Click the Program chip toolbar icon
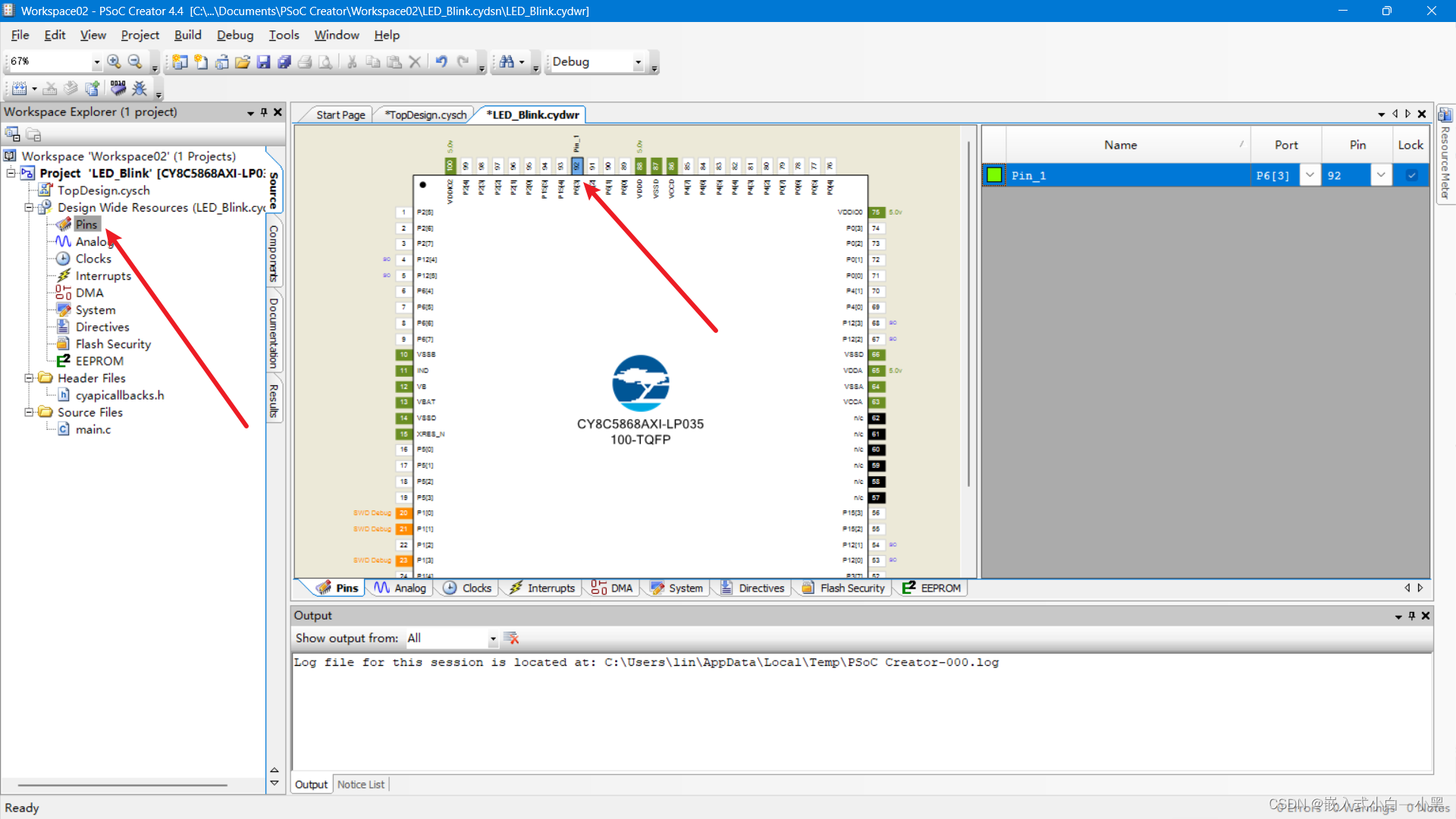 click(118, 89)
